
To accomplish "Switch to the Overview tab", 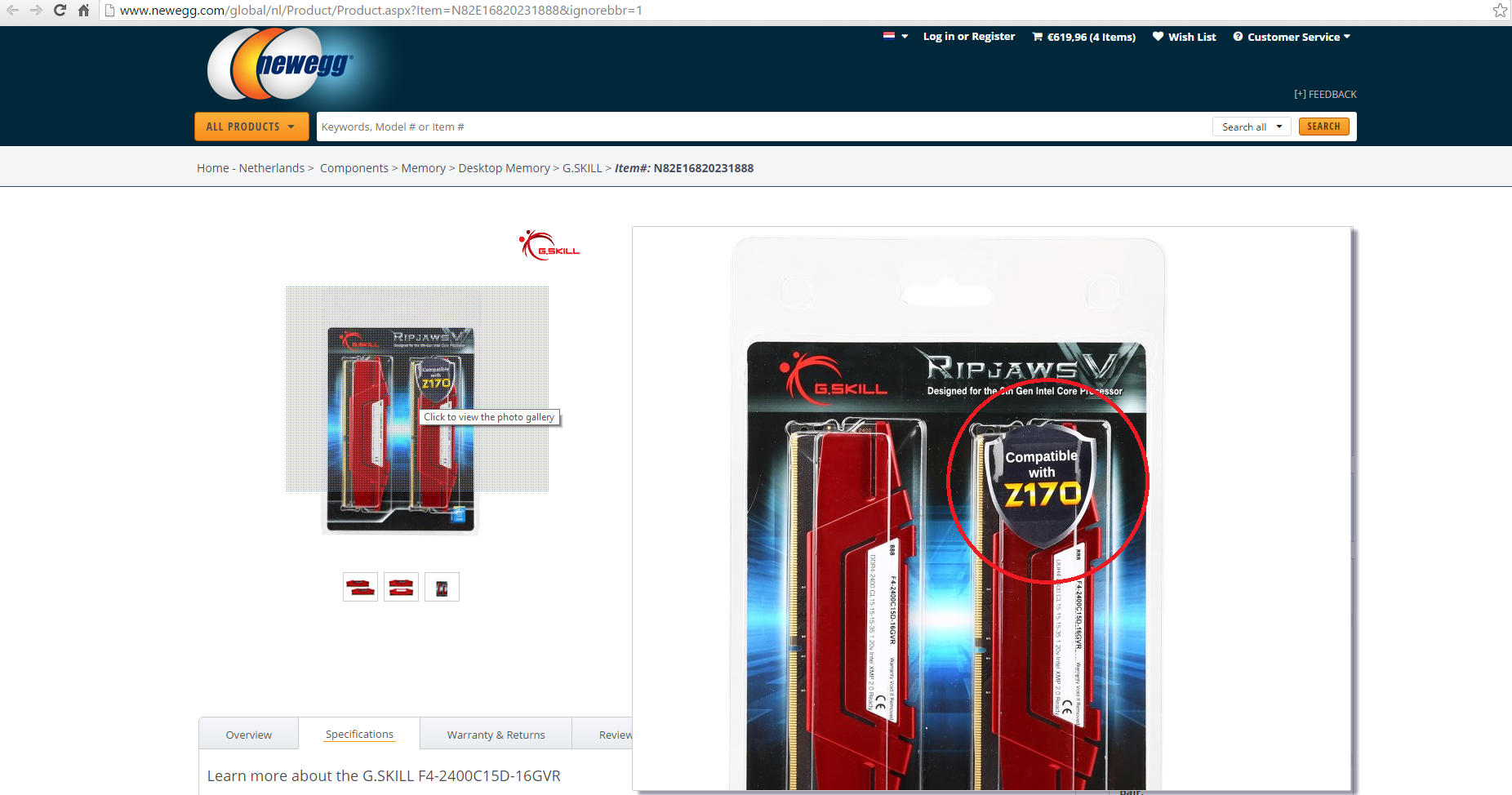I will point(249,735).
